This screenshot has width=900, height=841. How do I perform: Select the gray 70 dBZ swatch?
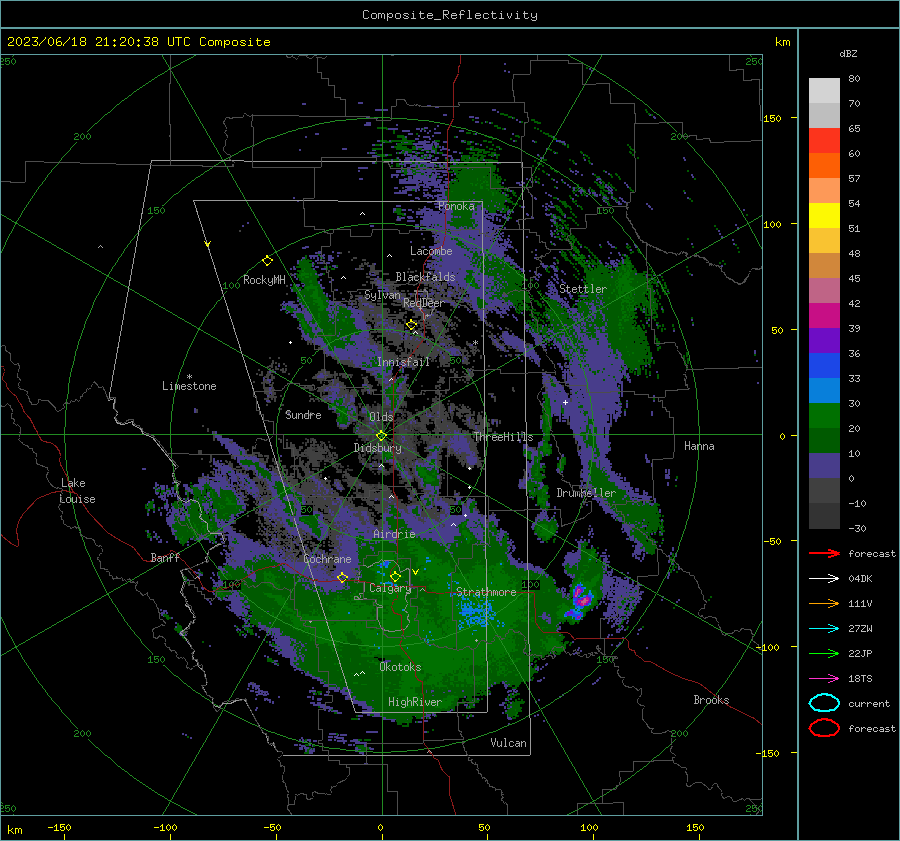[824, 115]
